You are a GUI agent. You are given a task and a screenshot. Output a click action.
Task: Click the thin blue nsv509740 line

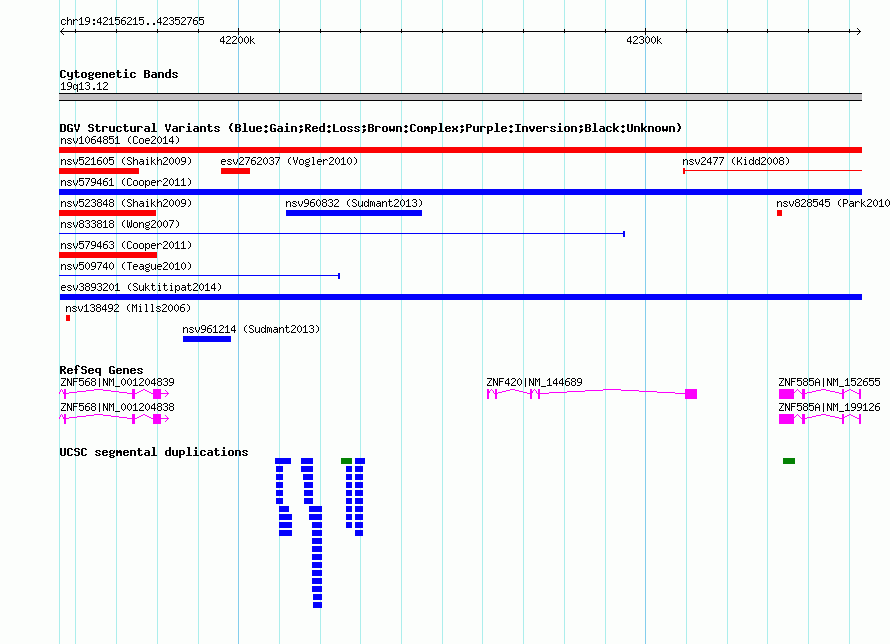[199, 276]
